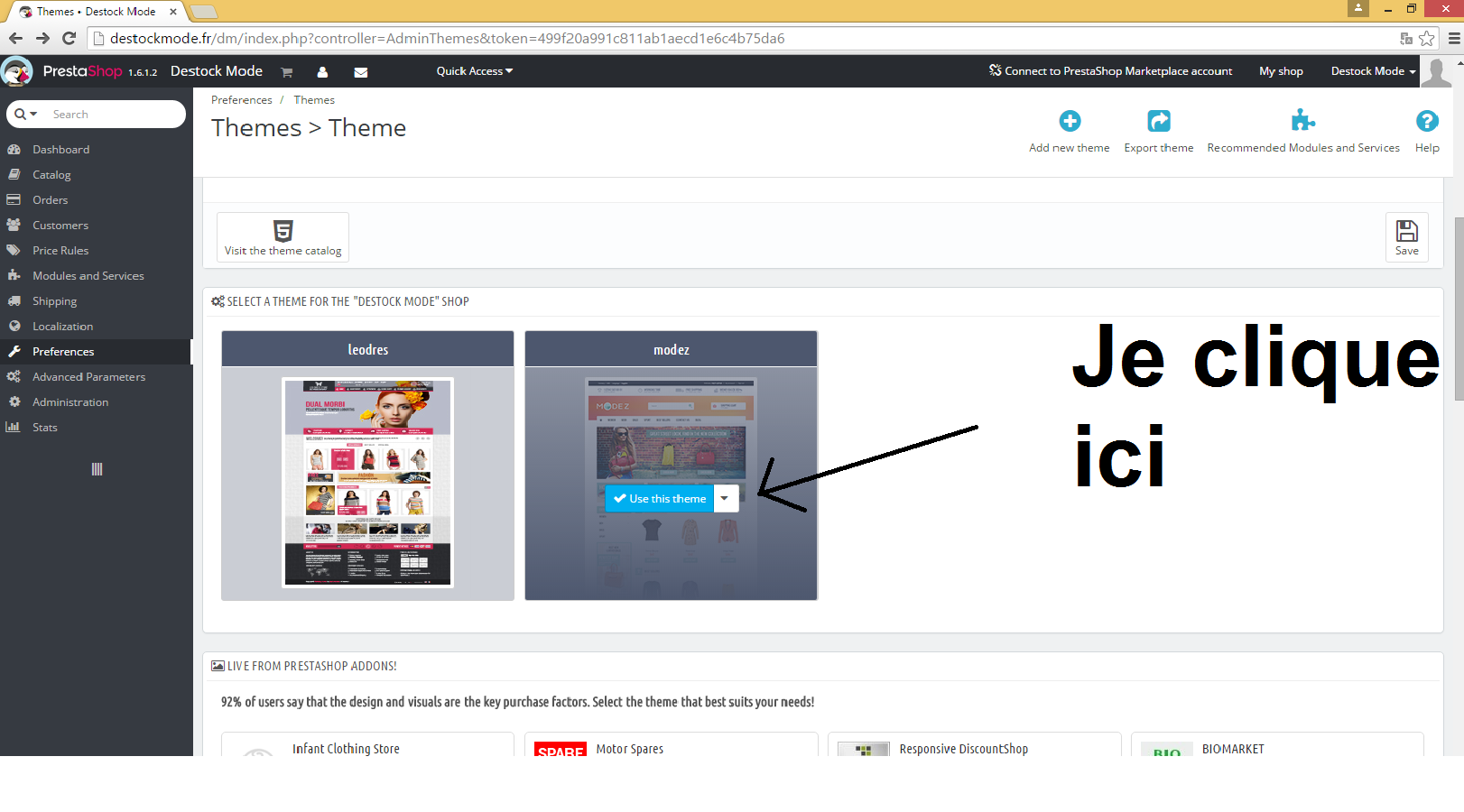The height and width of the screenshot is (812, 1464).
Task: Open Modules and Services menu
Action: 88,276
